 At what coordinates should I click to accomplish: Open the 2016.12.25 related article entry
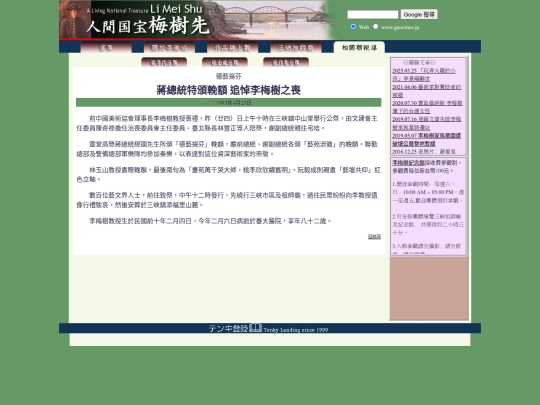tap(424, 152)
